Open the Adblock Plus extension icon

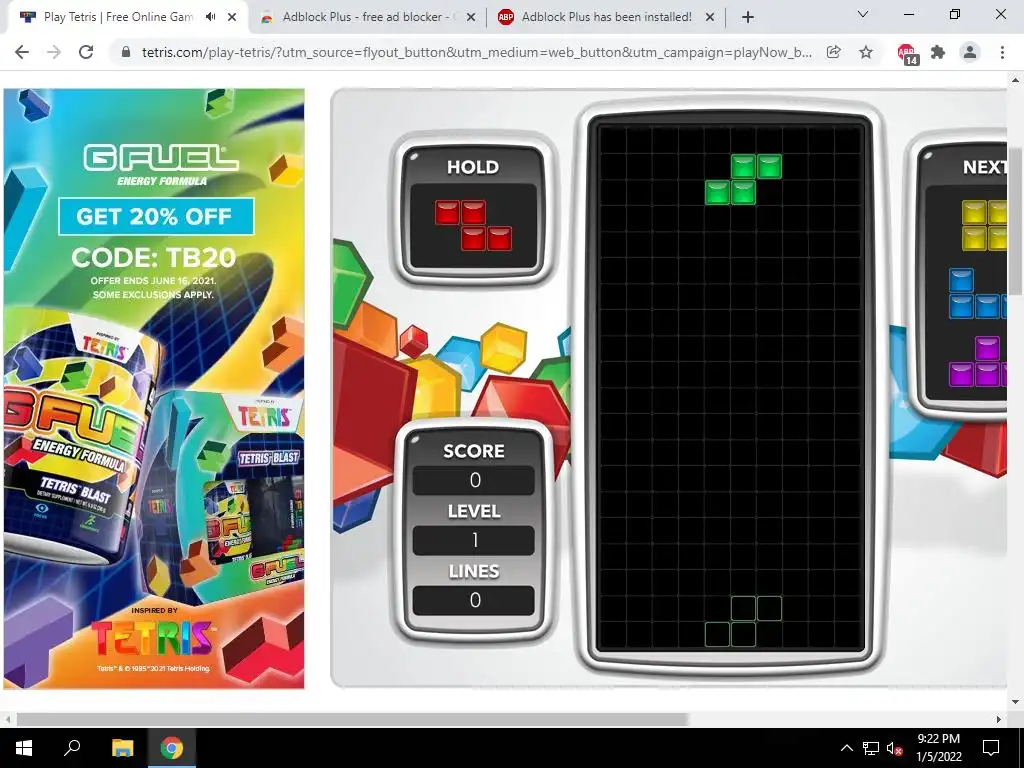(906, 53)
